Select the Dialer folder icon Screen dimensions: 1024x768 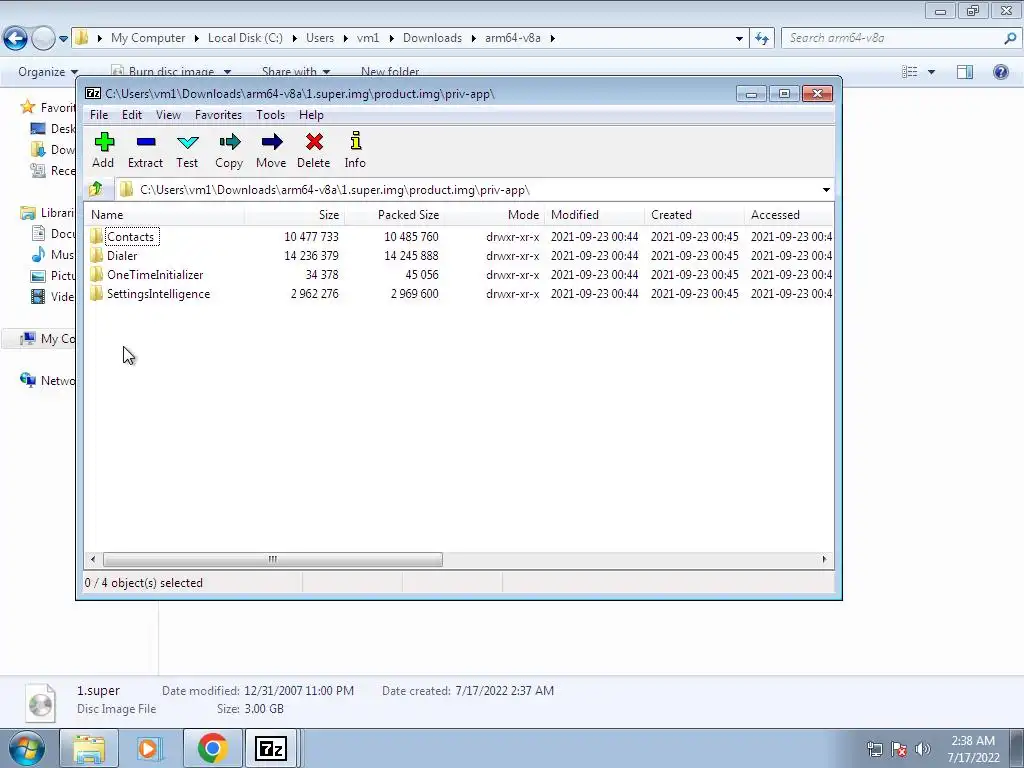pyautogui.click(x=97, y=255)
